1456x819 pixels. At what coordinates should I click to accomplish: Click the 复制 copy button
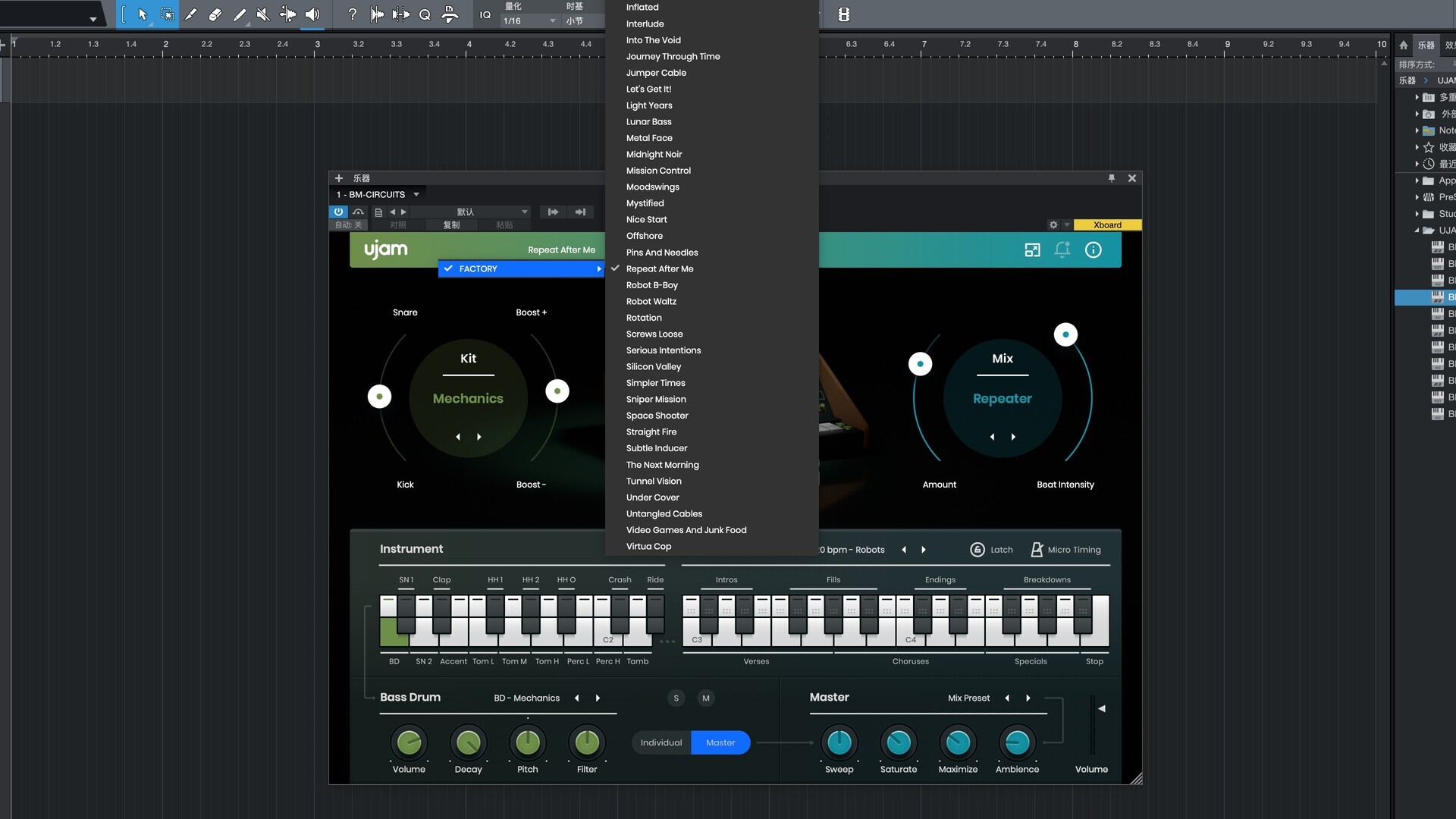[x=451, y=225]
